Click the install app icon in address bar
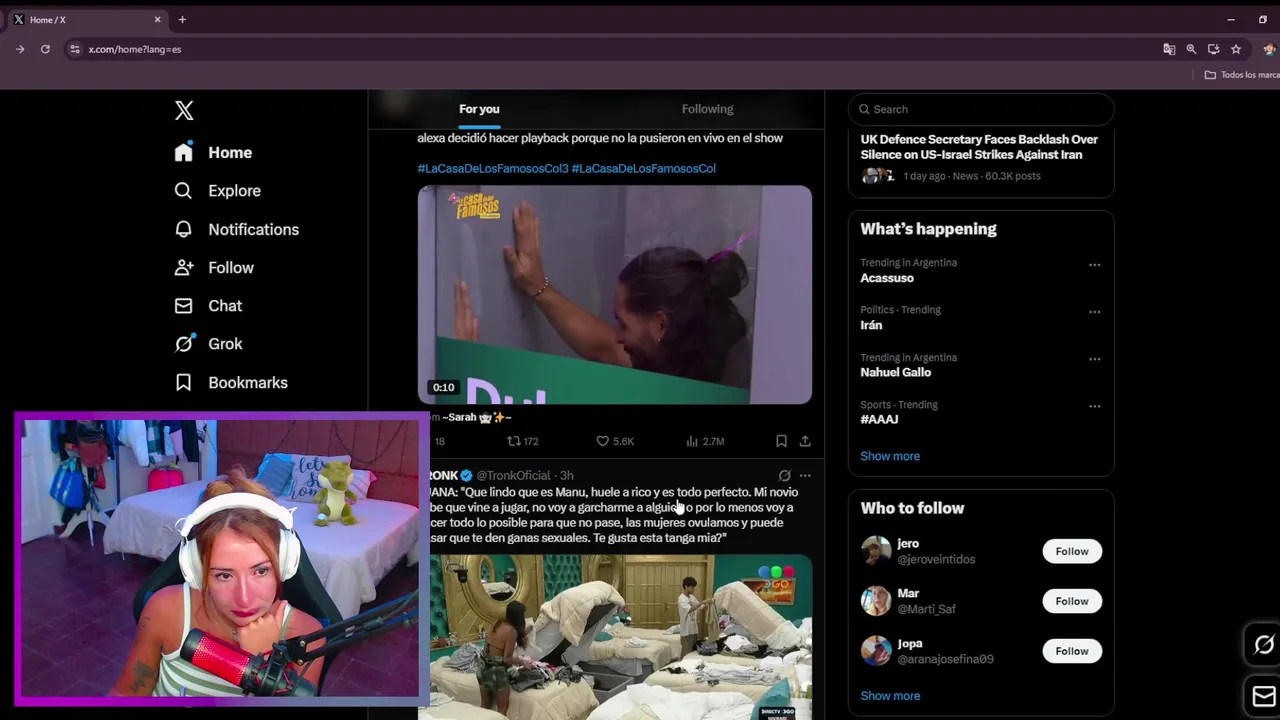 [x=1213, y=49]
